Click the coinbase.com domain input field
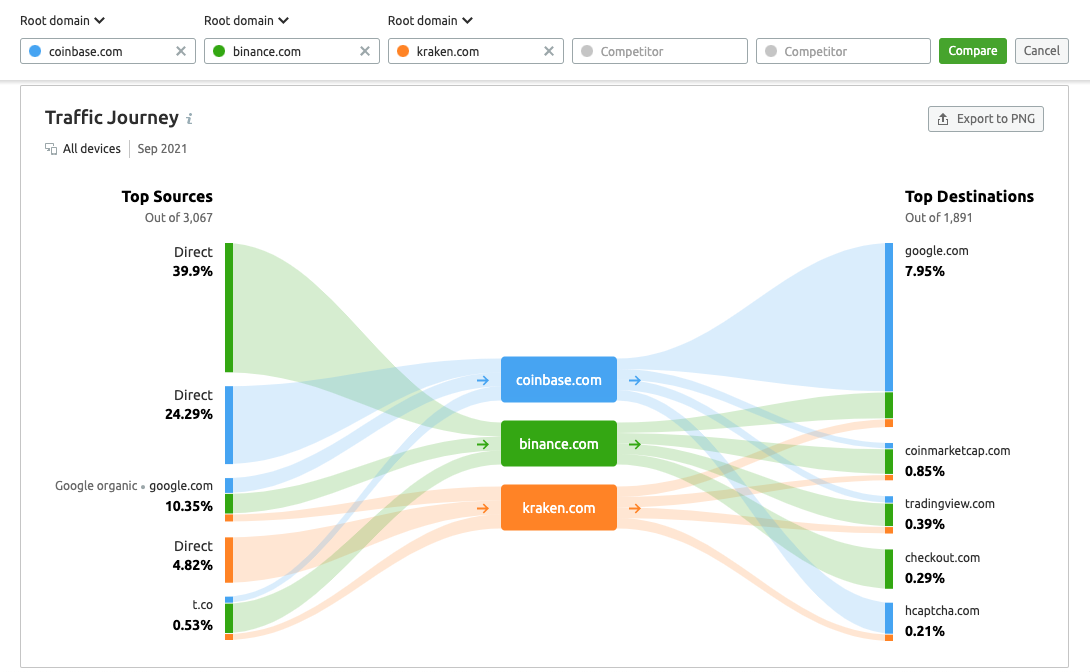1090x672 pixels. pyautogui.click(x=108, y=51)
